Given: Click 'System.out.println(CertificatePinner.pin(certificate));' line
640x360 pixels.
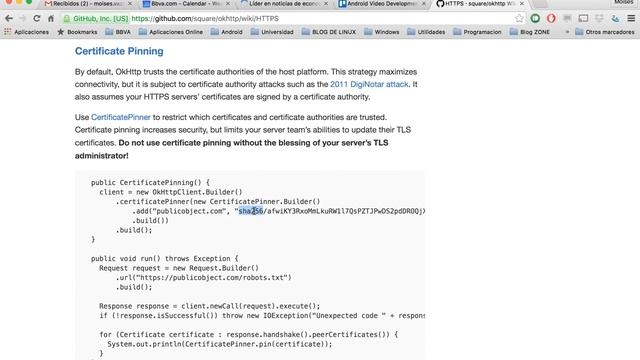Looking at the screenshot, I should point(220,344).
